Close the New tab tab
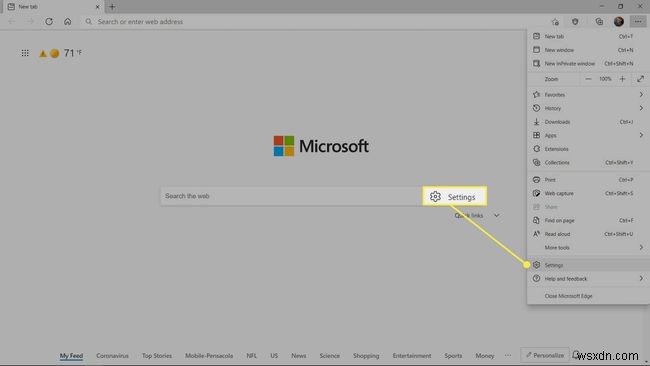650x366 pixels. click(x=97, y=7)
